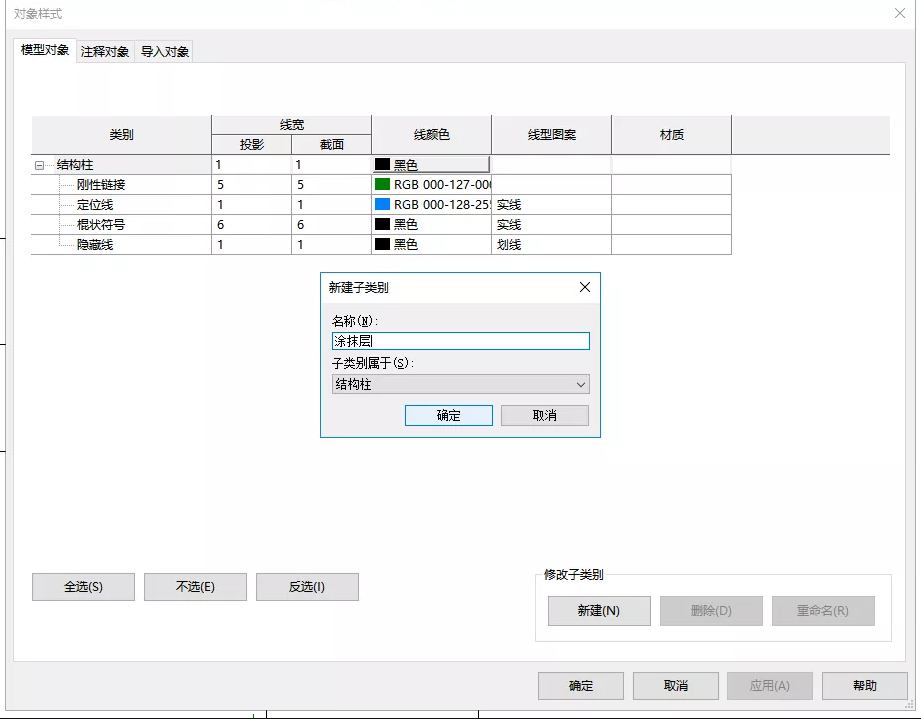Click the 帮助 button at the bottom
Image resolution: width=921 pixels, height=719 pixels.
pos(864,686)
